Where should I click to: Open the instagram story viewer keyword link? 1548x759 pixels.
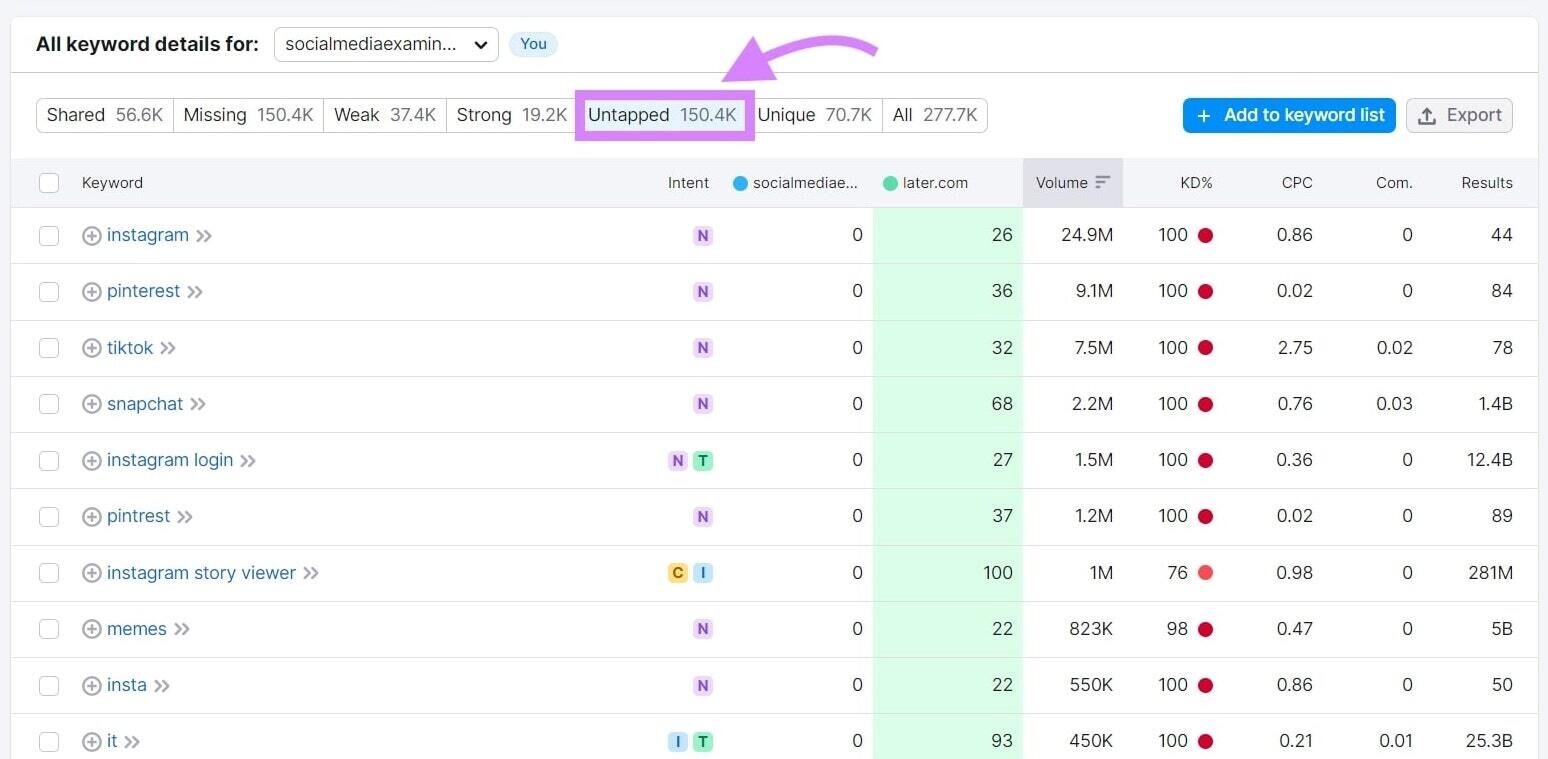click(x=200, y=572)
